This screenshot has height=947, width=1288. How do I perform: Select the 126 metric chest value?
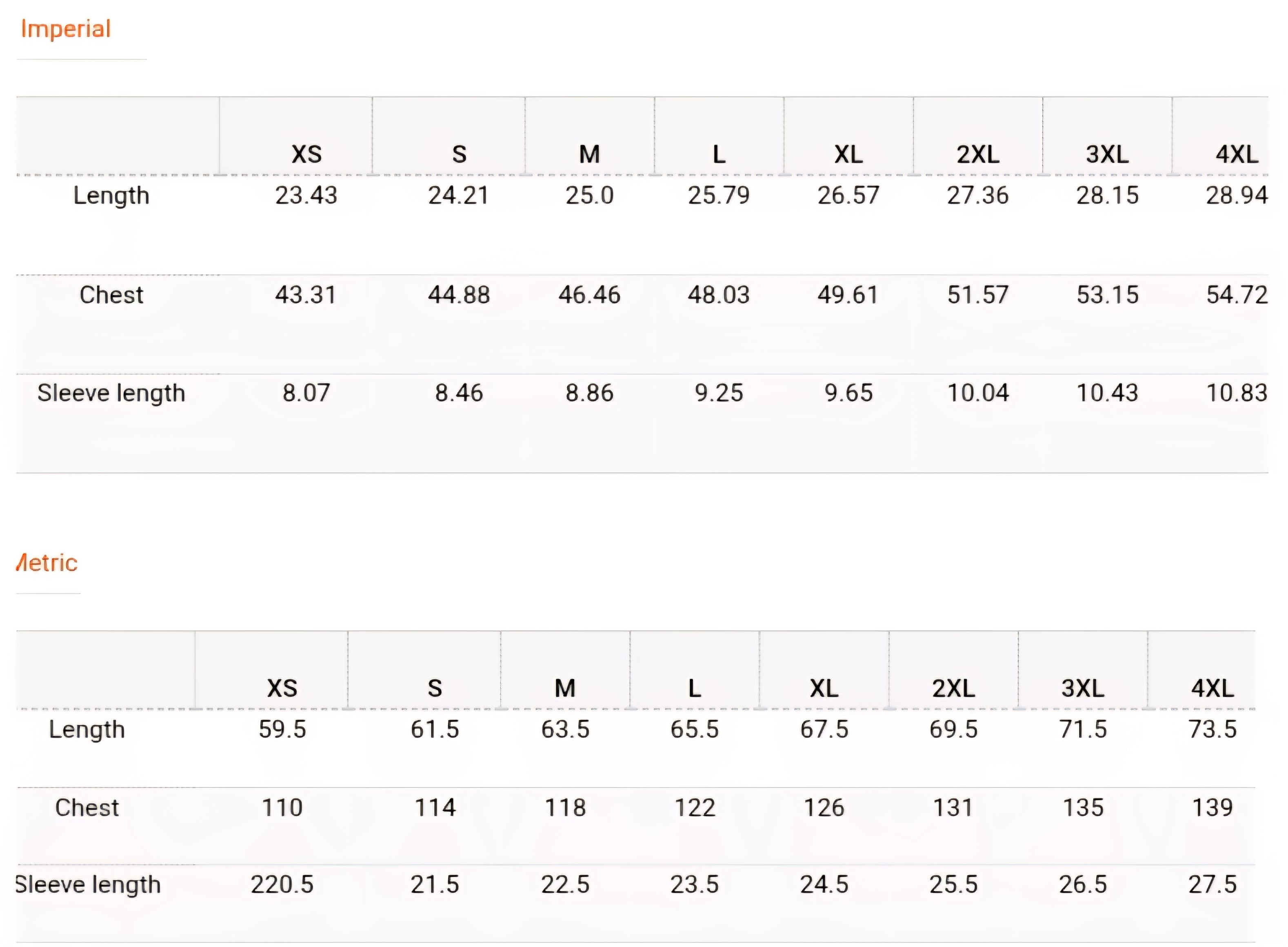[x=824, y=808]
